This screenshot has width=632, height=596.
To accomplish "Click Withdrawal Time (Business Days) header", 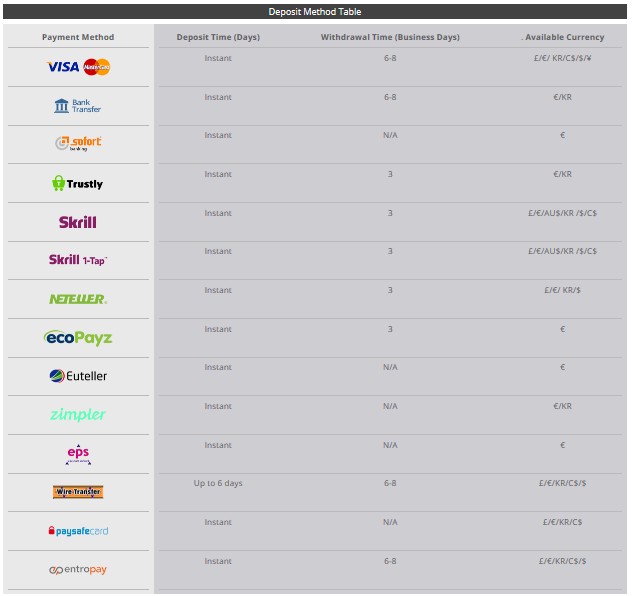I will [x=390, y=37].
